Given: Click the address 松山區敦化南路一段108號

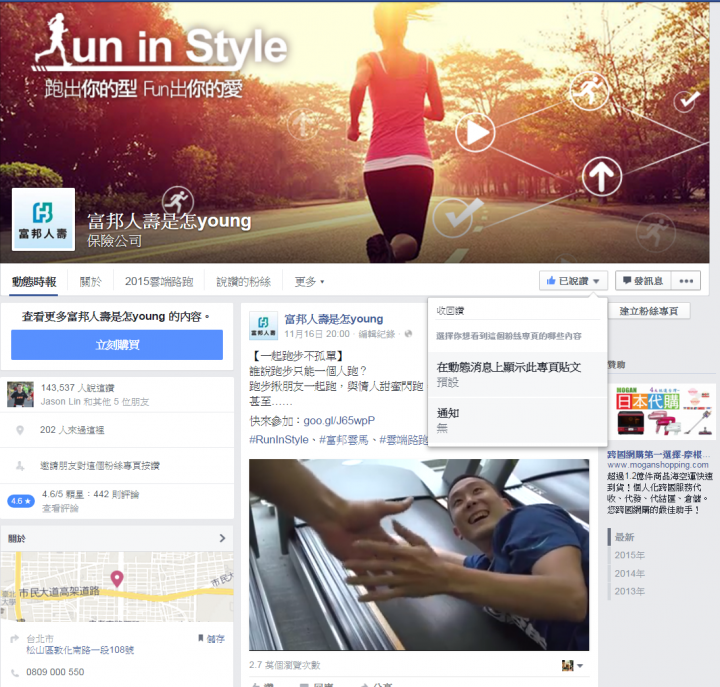Looking at the screenshot, I should pos(80,650).
